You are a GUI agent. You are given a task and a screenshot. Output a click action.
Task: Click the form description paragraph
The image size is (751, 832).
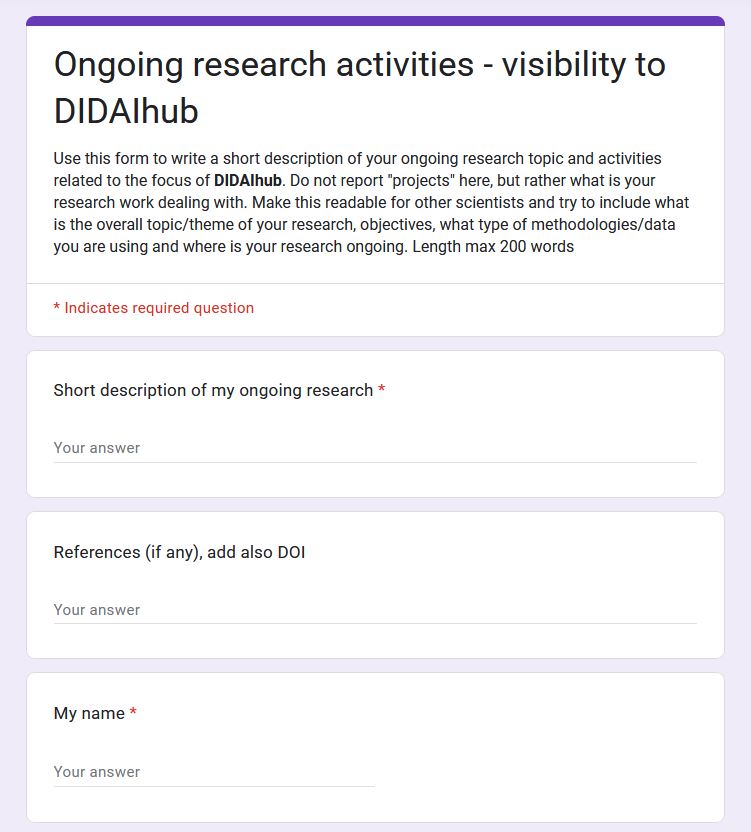(x=372, y=203)
